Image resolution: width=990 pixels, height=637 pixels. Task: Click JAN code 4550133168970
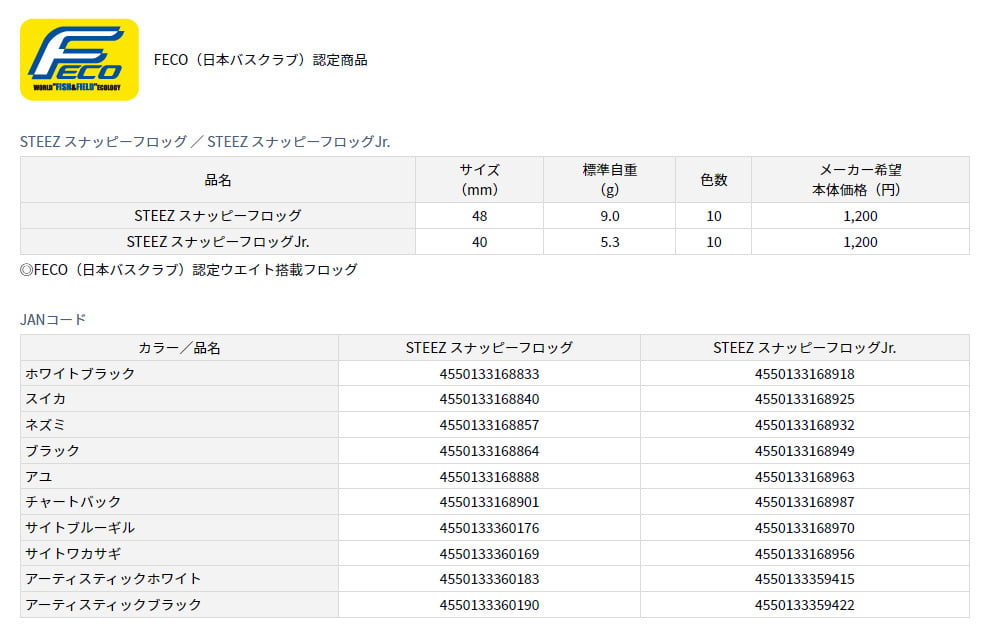pos(804,528)
